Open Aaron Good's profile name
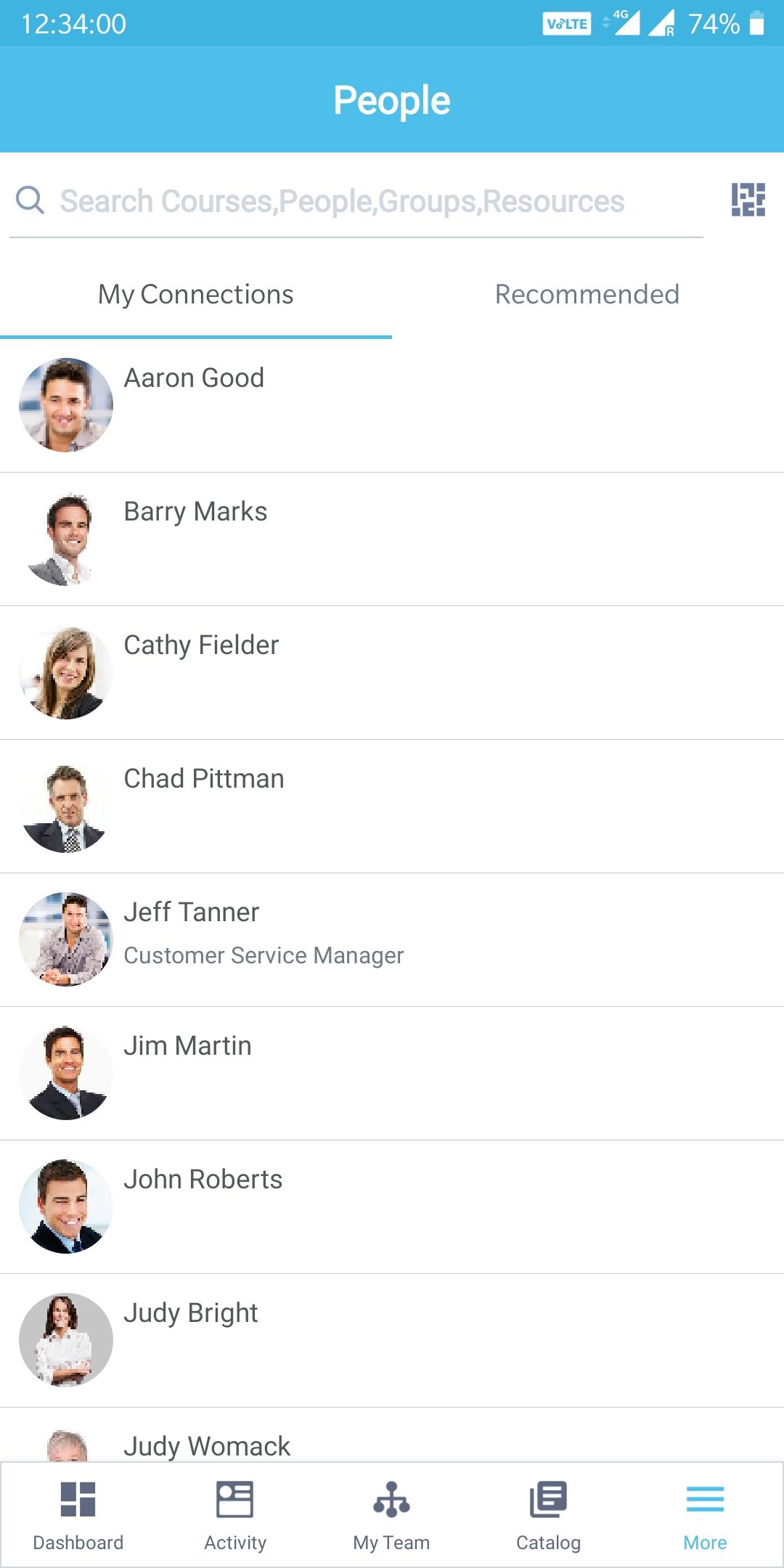784x1568 pixels. tap(194, 378)
